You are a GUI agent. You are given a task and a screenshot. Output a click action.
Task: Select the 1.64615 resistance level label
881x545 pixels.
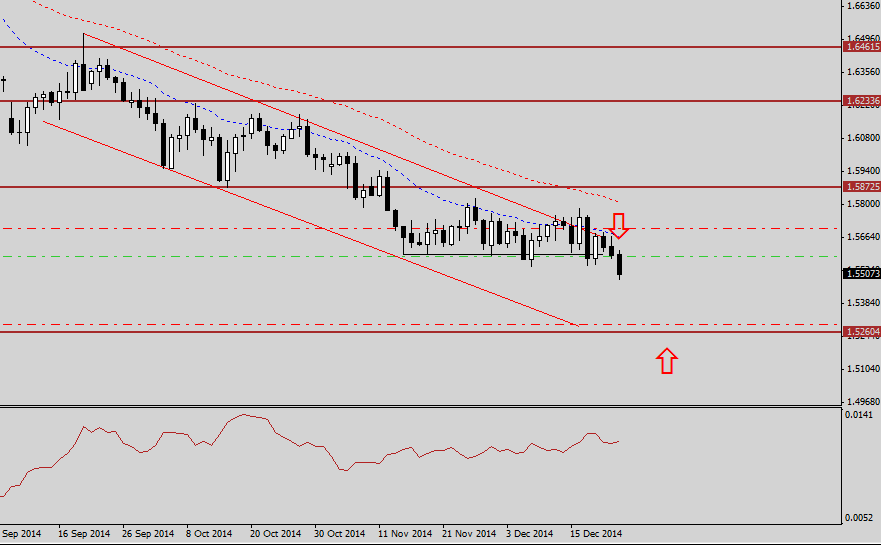click(x=861, y=47)
